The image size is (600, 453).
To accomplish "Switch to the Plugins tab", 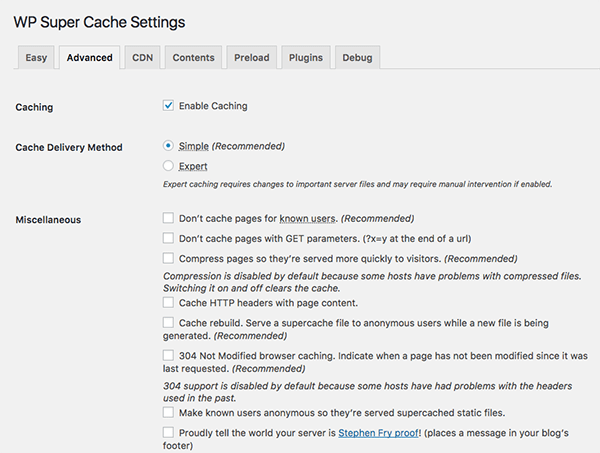I will click(x=305, y=58).
